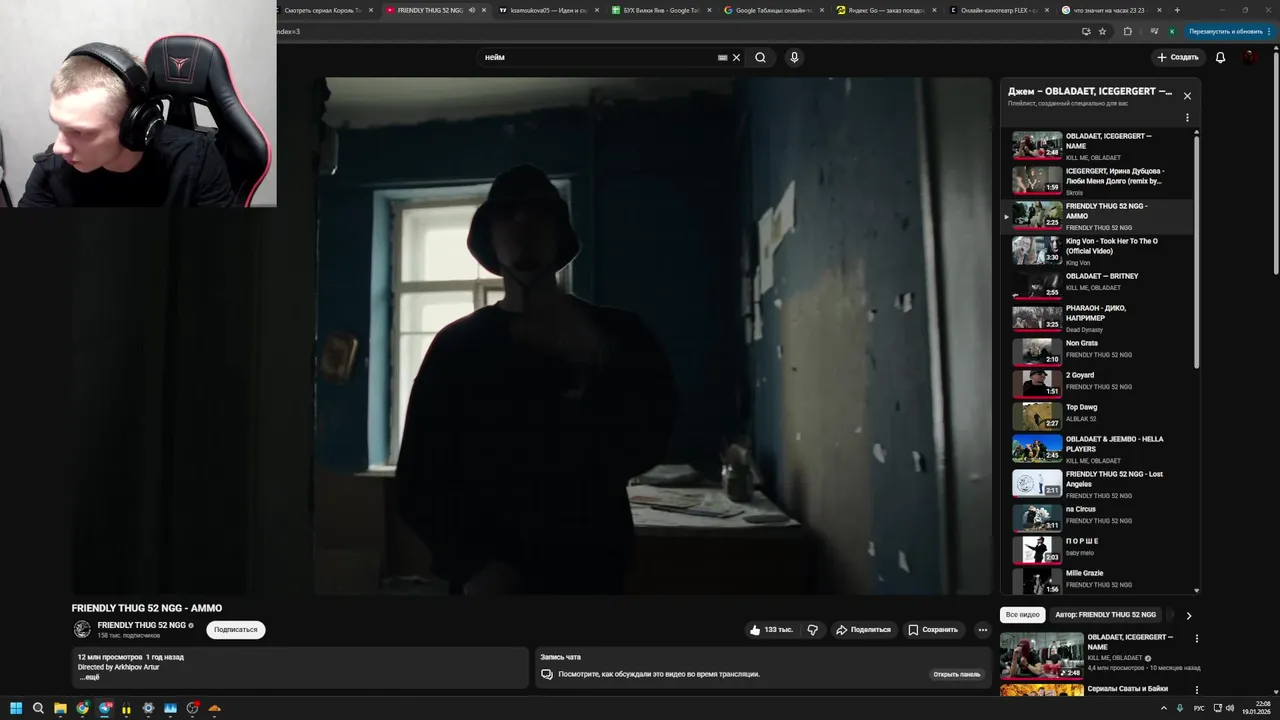The width and height of the screenshot is (1280, 720).
Task: Play 'OBLADAET & JEEMBO - HELLA PLAYERS' item
Action: [x=1098, y=449]
